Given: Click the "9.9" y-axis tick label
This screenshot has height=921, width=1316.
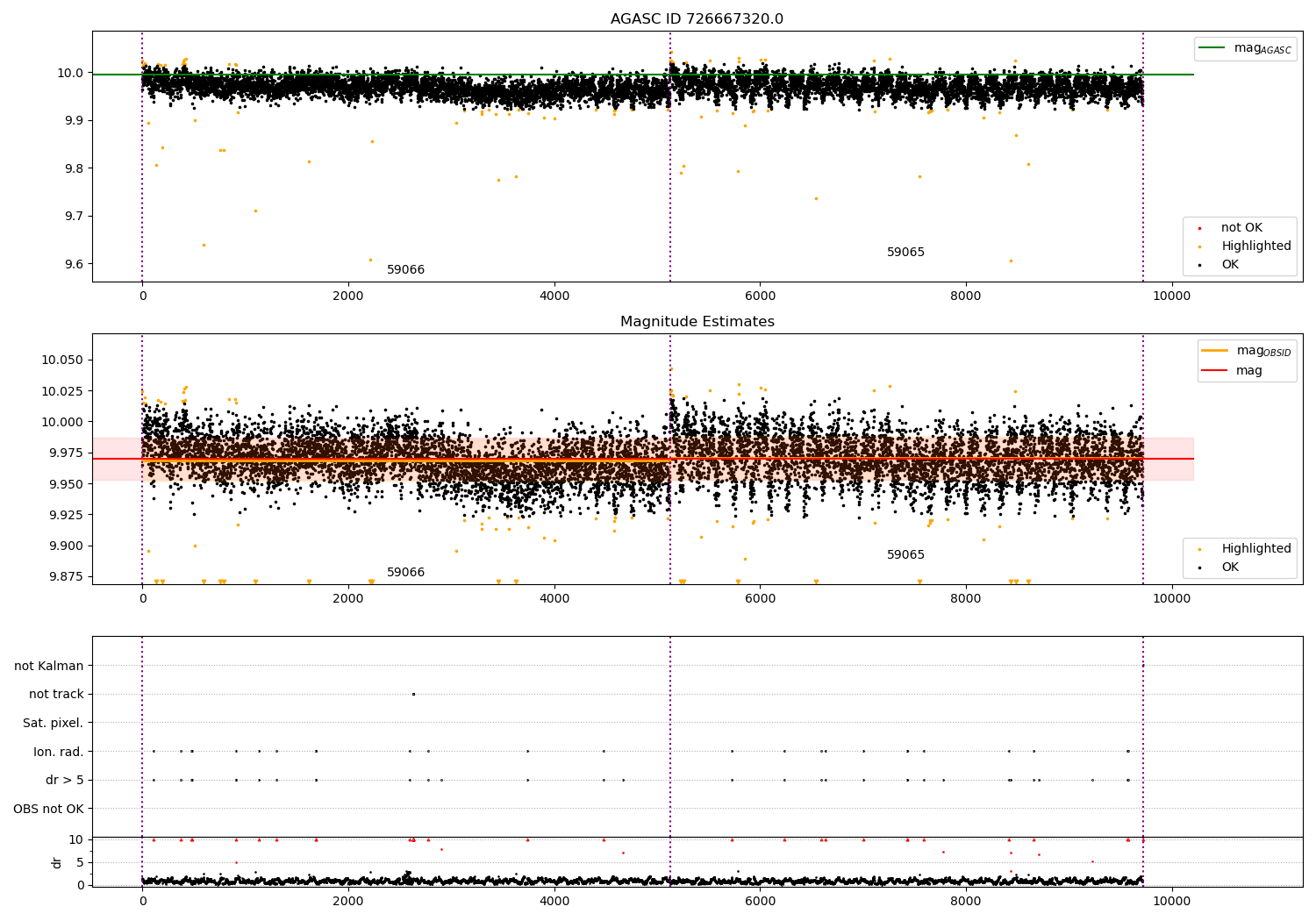Looking at the screenshot, I should pos(75,120).
